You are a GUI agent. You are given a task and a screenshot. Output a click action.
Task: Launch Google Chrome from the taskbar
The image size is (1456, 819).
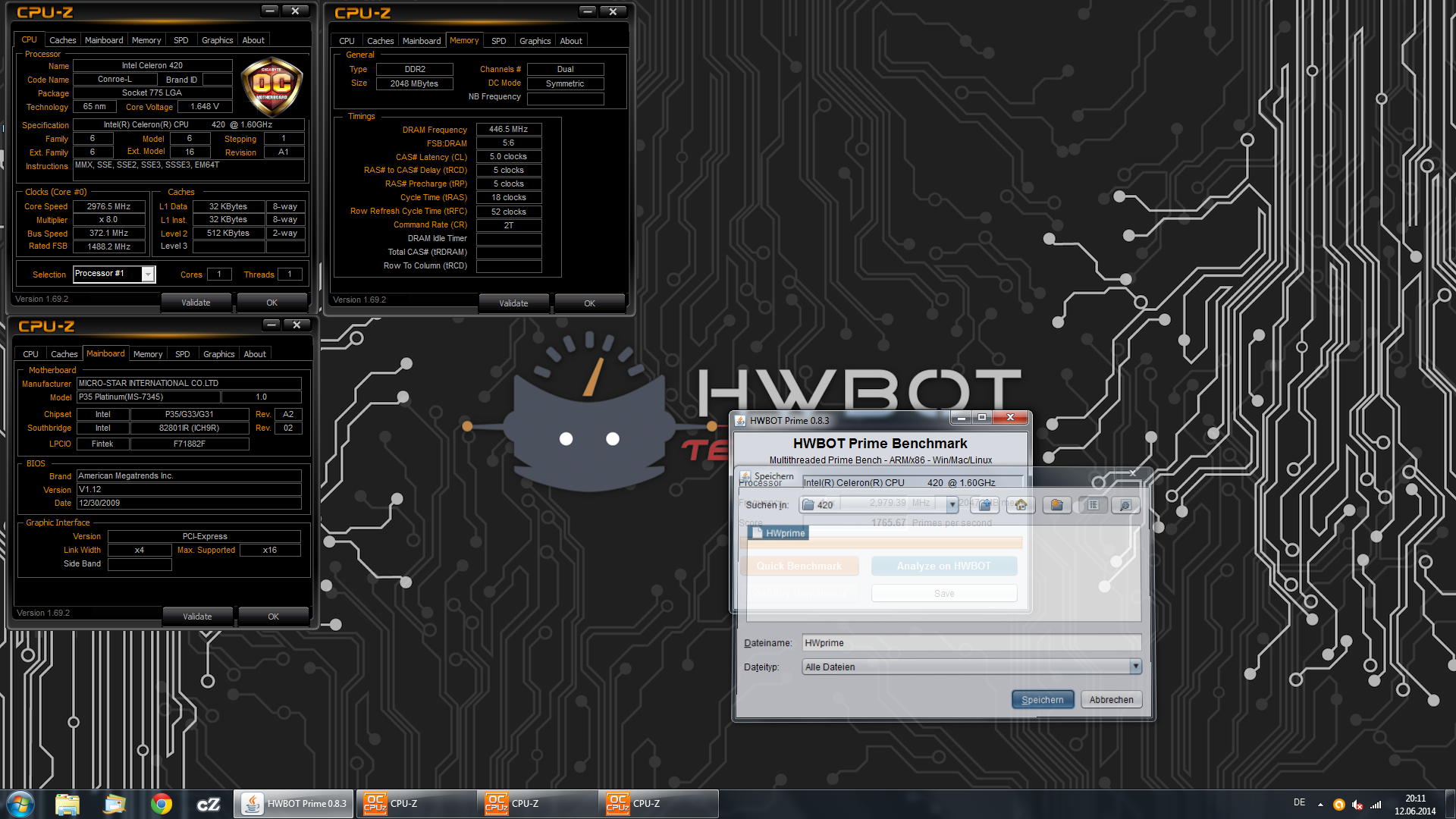click(162, 804)
